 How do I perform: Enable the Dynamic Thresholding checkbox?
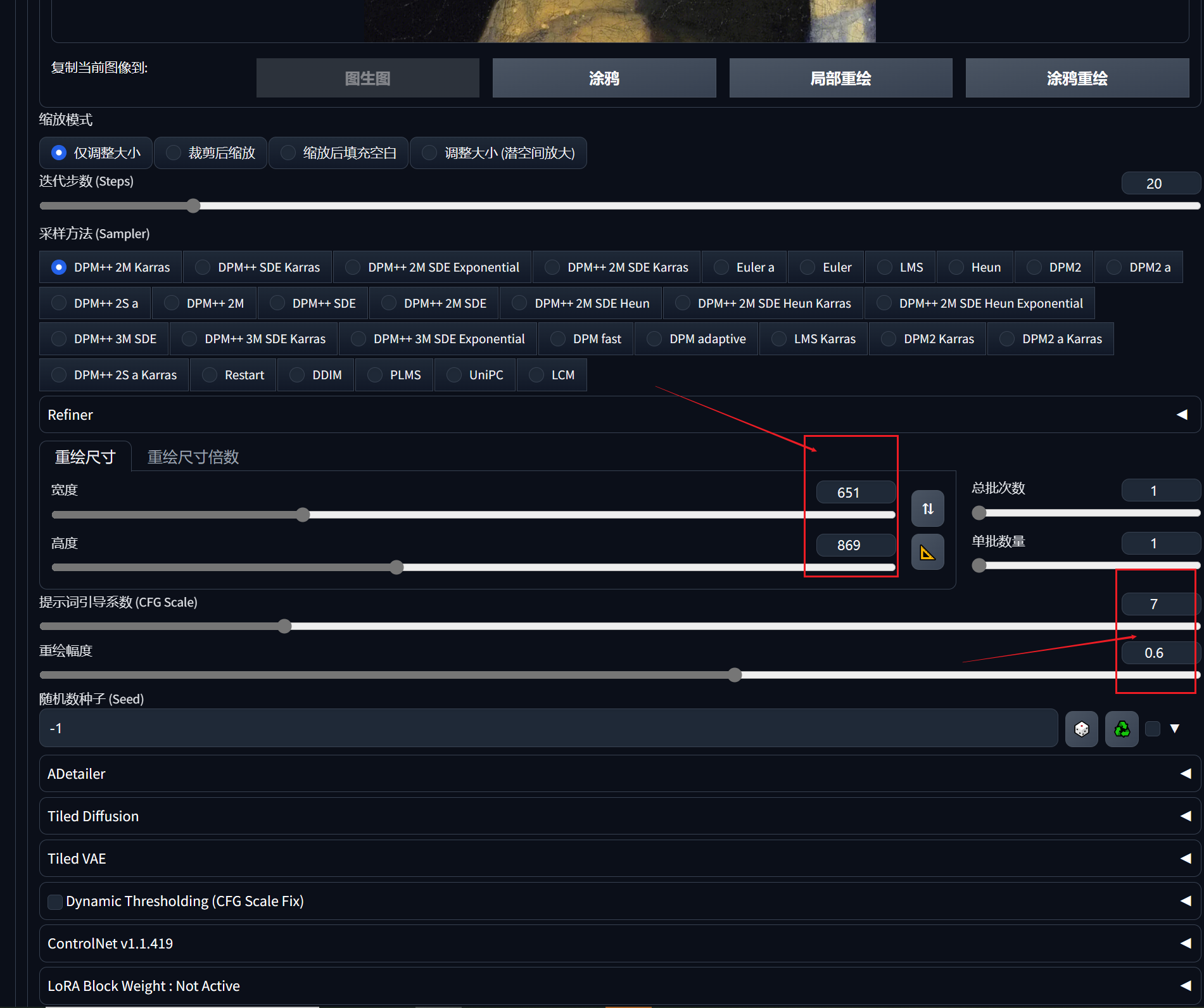(x=55, y=902)
